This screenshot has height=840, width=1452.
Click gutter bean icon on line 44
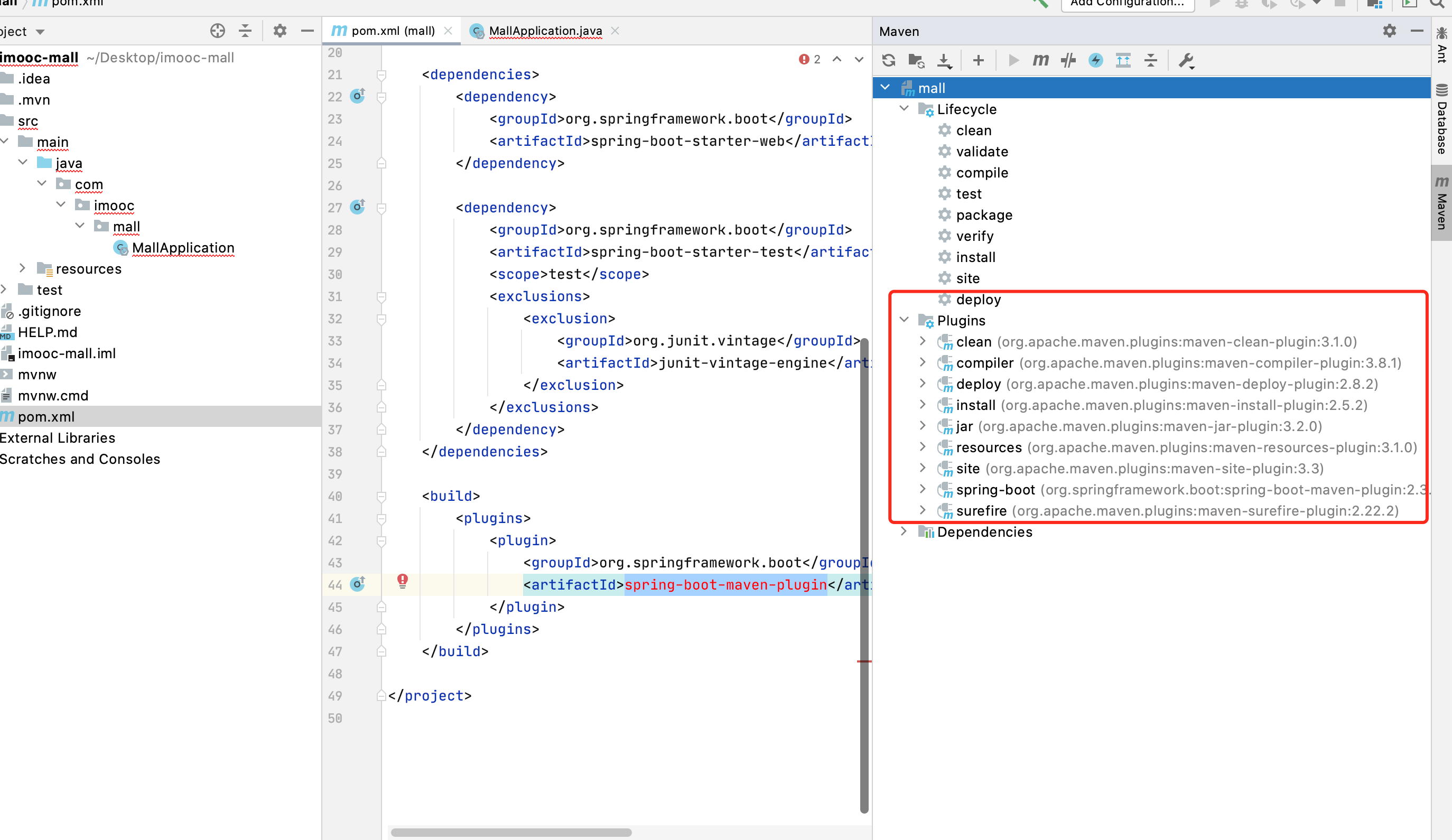pyautogui.click(x=358, y=584)
